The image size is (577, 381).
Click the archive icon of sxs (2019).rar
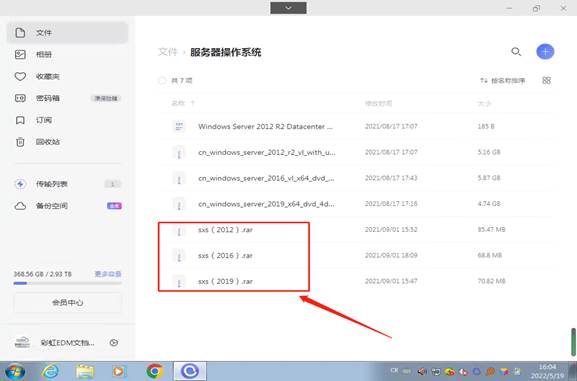(179, 282)
